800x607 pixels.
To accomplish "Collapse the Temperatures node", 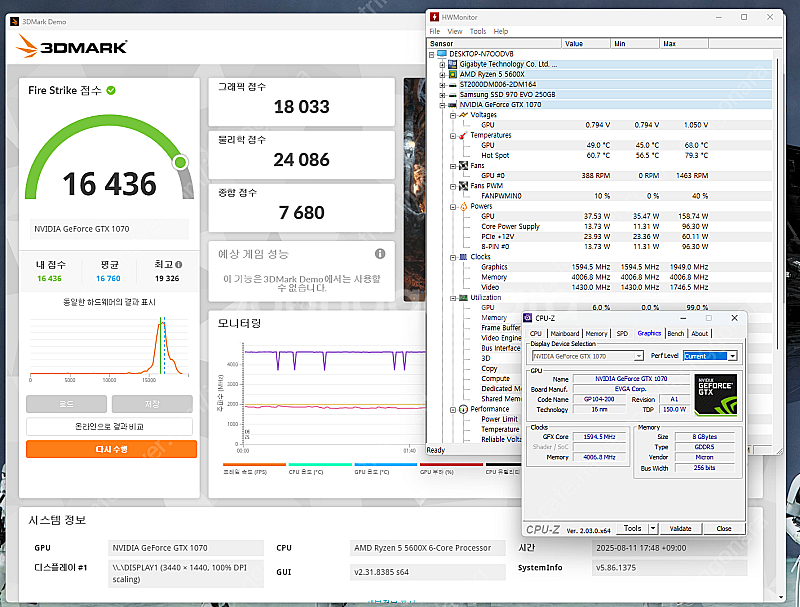I will [x=453, y=136].
